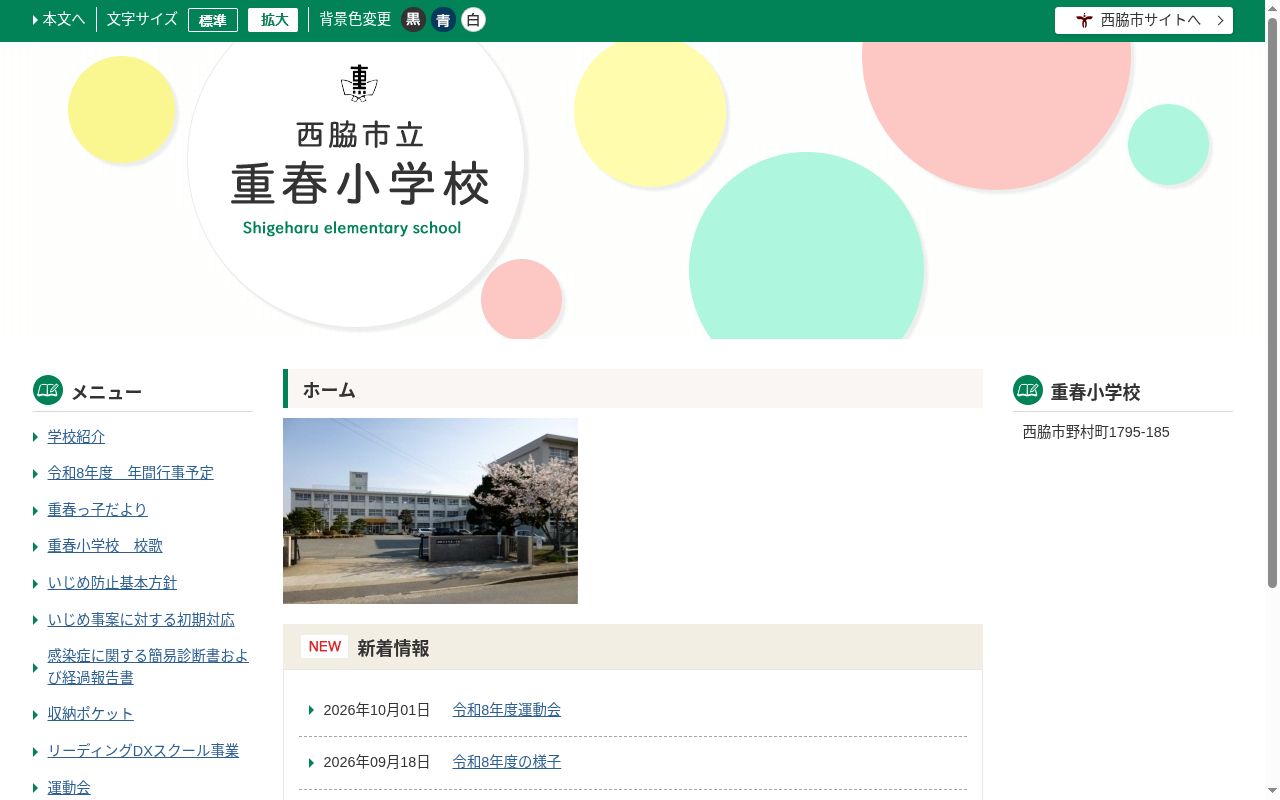
Task: Click the school building photo
Action: [430, 511]
